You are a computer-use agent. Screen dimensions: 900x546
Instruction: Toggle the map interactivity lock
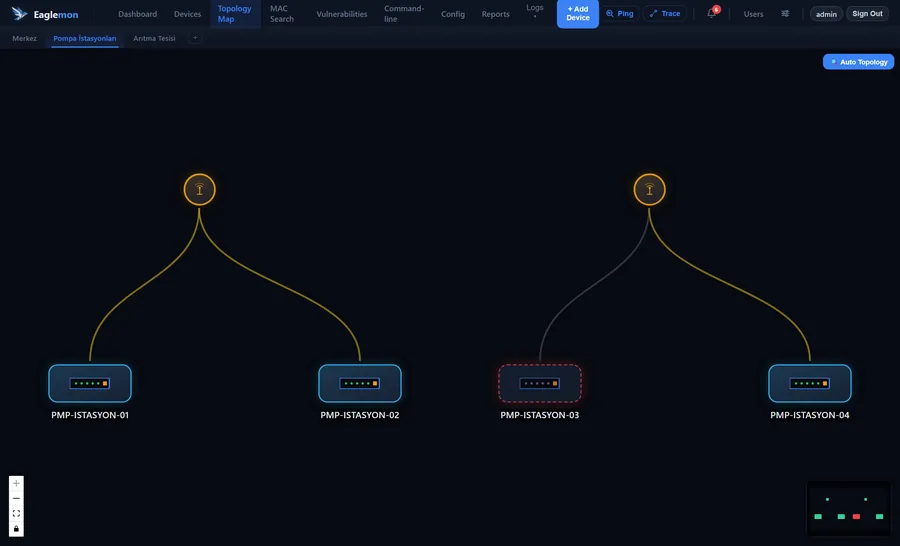pos(16,529)
